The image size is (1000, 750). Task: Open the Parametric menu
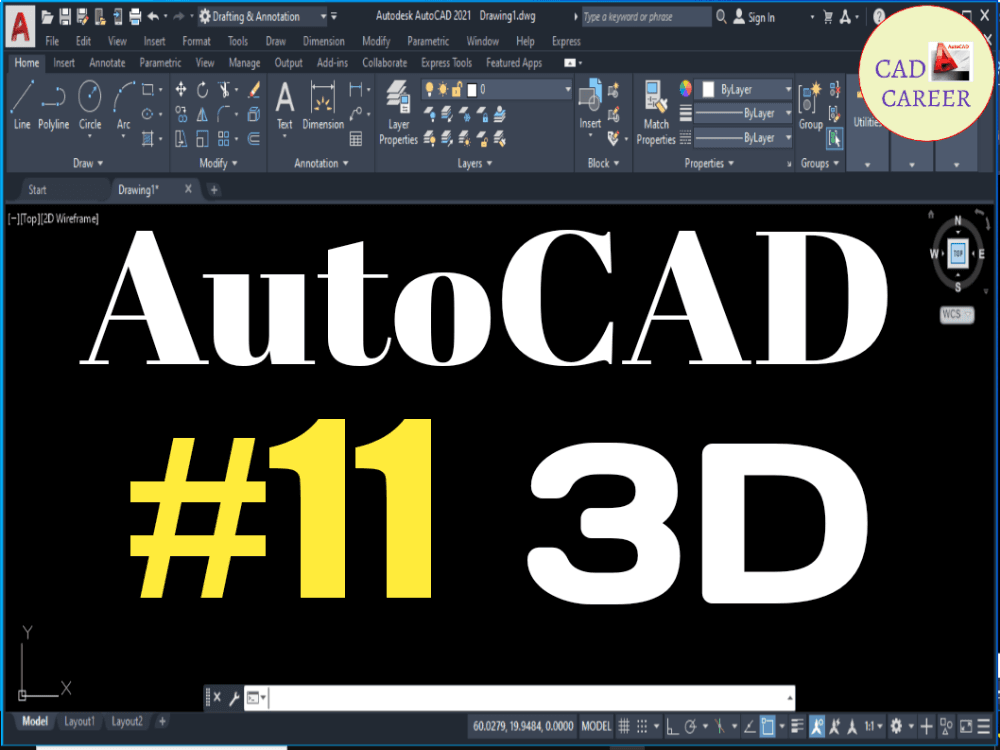click(428, 41)
